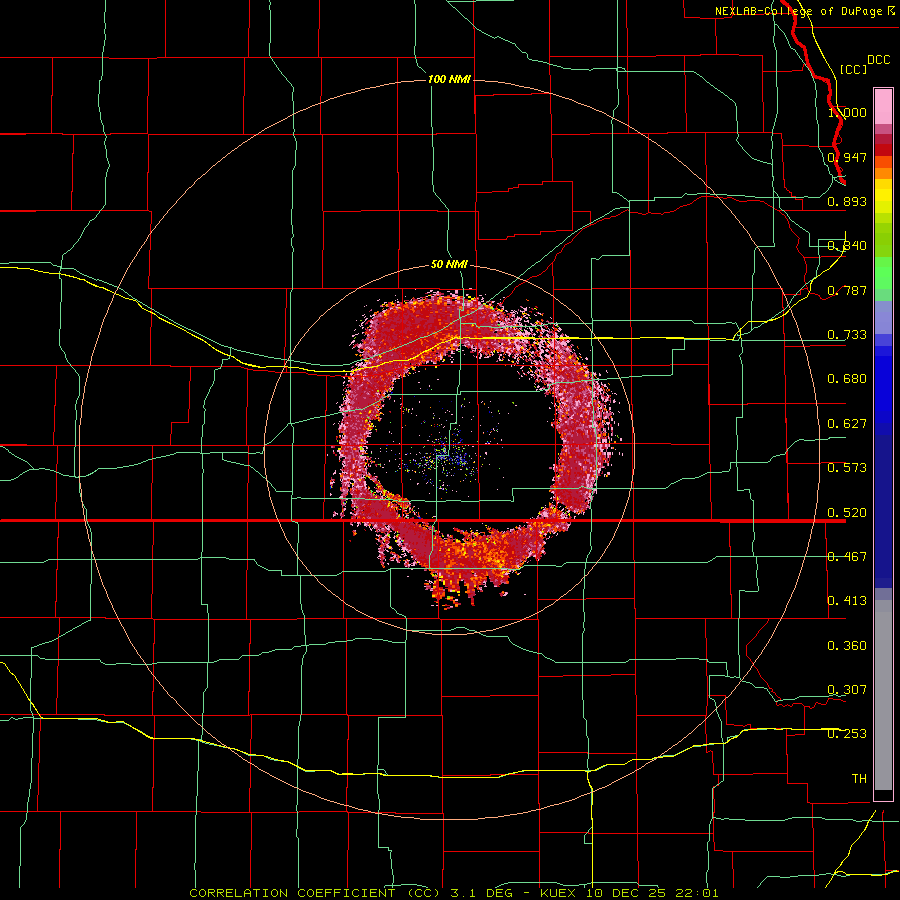Click the 0.893 scale value
Screen dimensions: 900x900
pyautogui.click(x=847, y=201)
